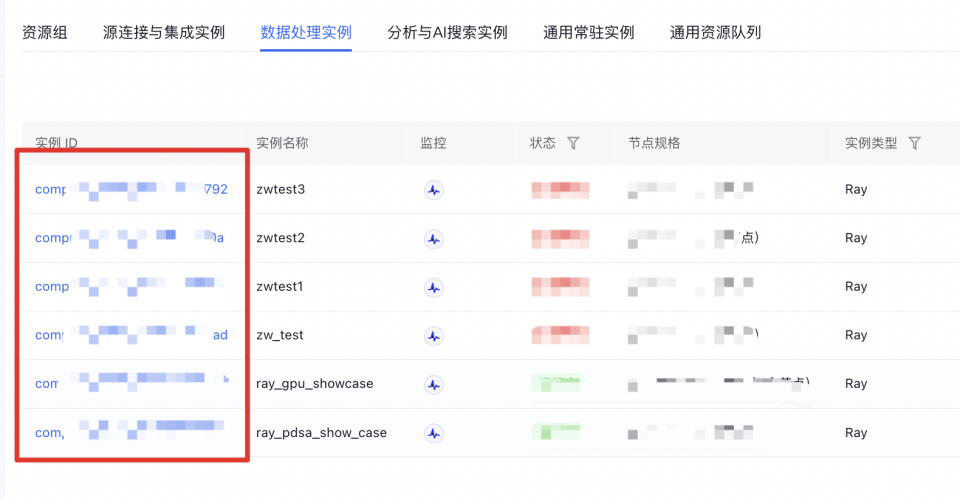Open instance ID link for zwtest1
This screenshot has height=499, width=960.
[130, 286]
